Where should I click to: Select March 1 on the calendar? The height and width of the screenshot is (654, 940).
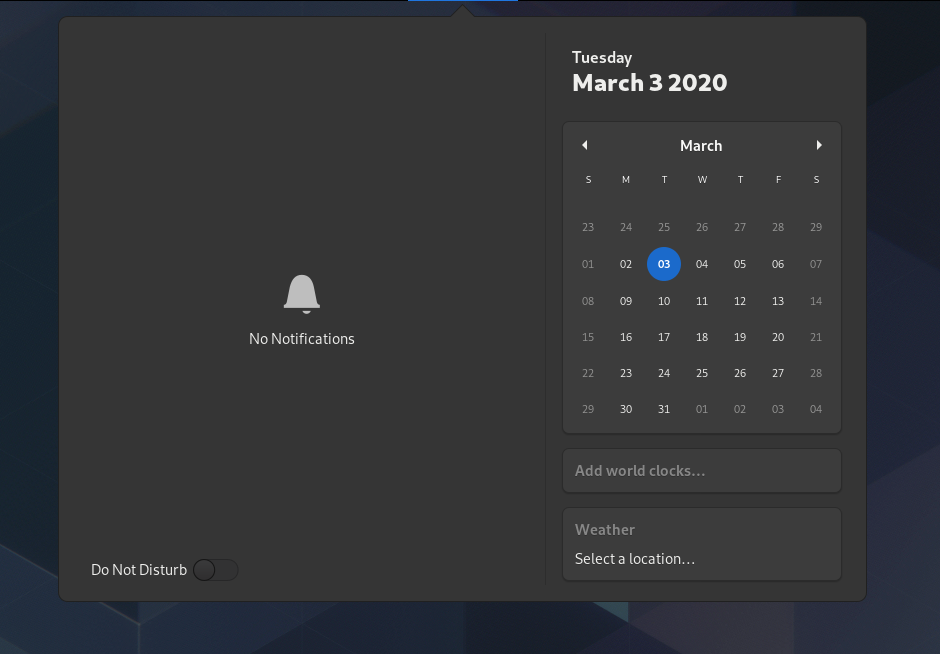pos(587,263)
